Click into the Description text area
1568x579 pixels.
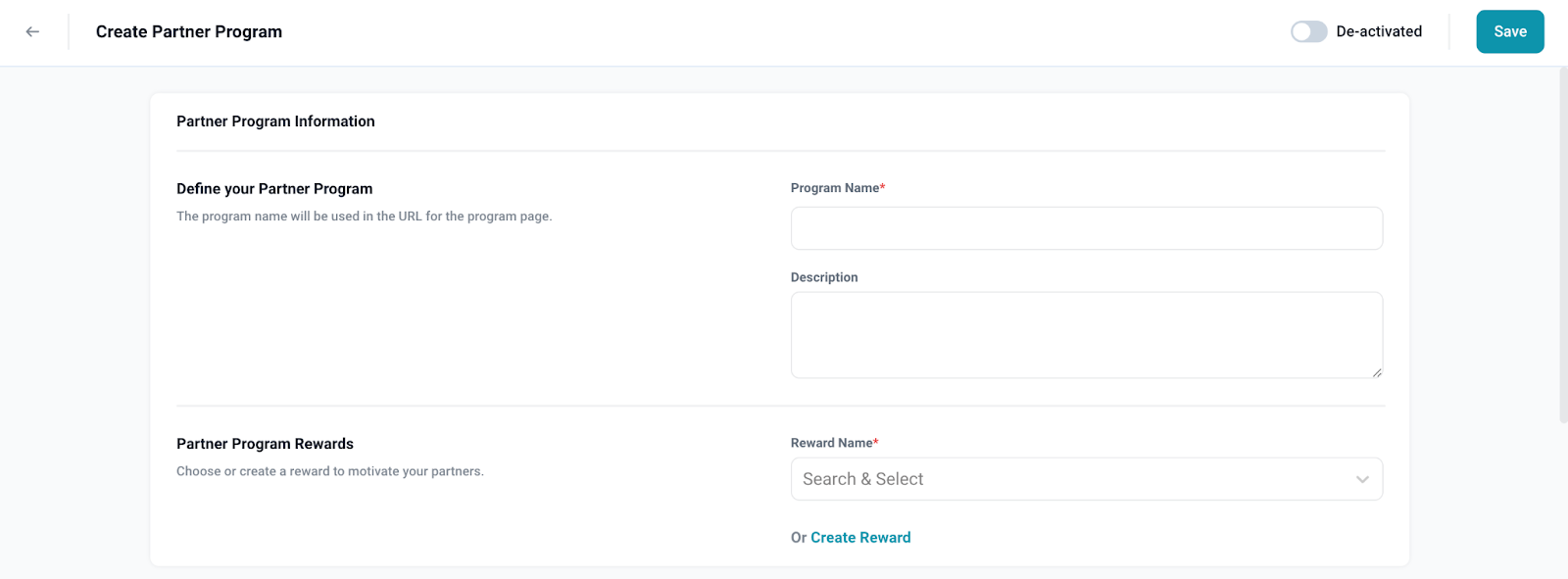click(x=1086, y=334)
